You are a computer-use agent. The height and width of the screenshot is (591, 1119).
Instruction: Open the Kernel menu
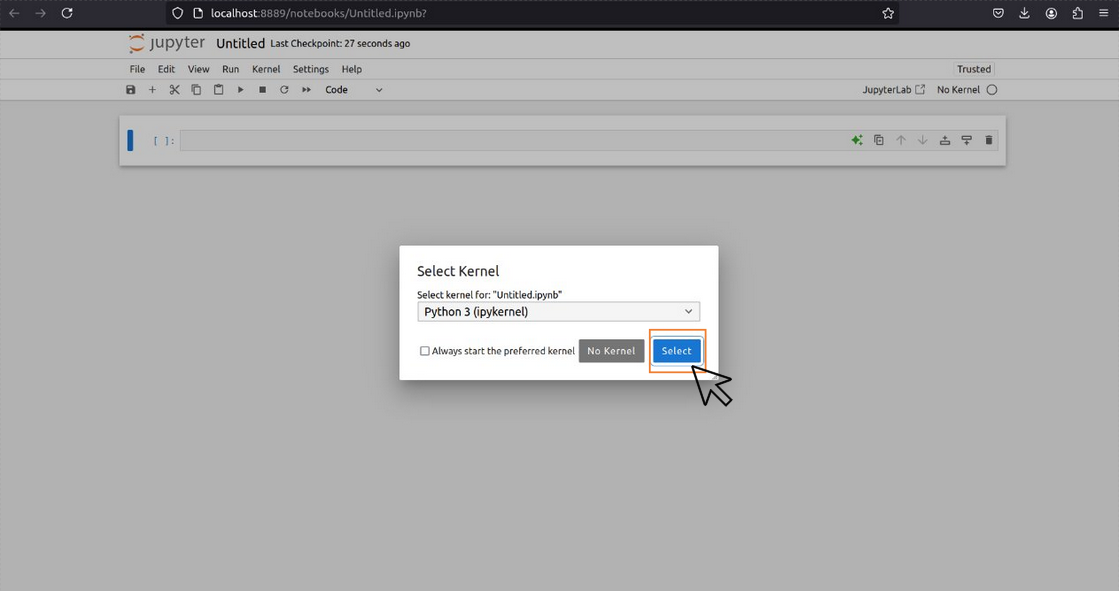[x=266, y=69]
